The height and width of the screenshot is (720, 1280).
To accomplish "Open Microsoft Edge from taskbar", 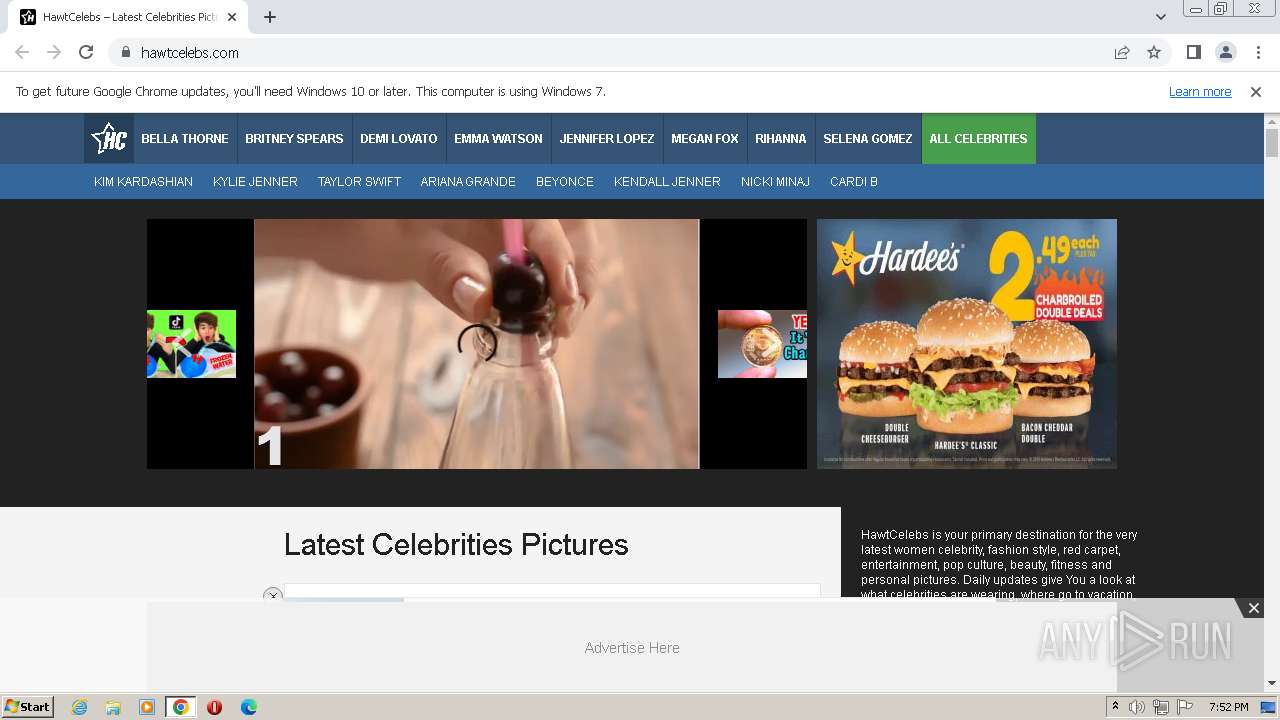I will click(249, 707).
